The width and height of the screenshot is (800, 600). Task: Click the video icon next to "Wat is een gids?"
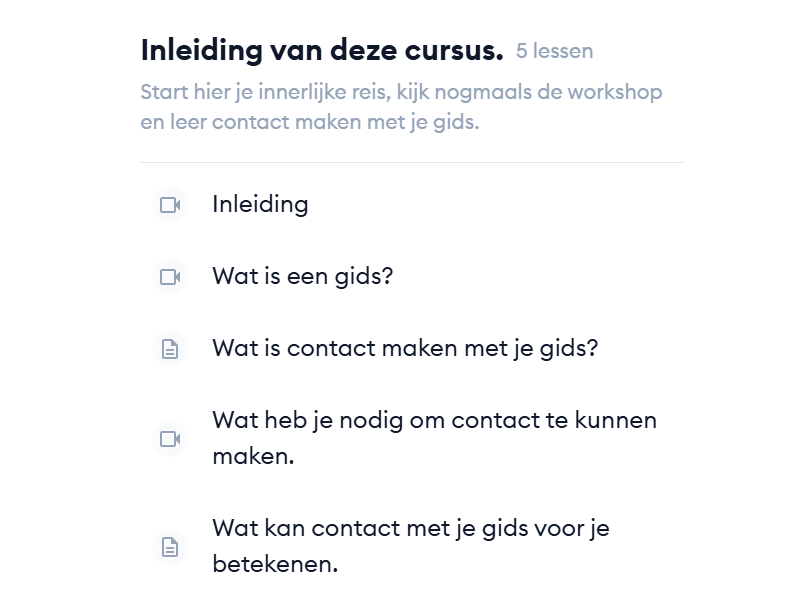170,276
